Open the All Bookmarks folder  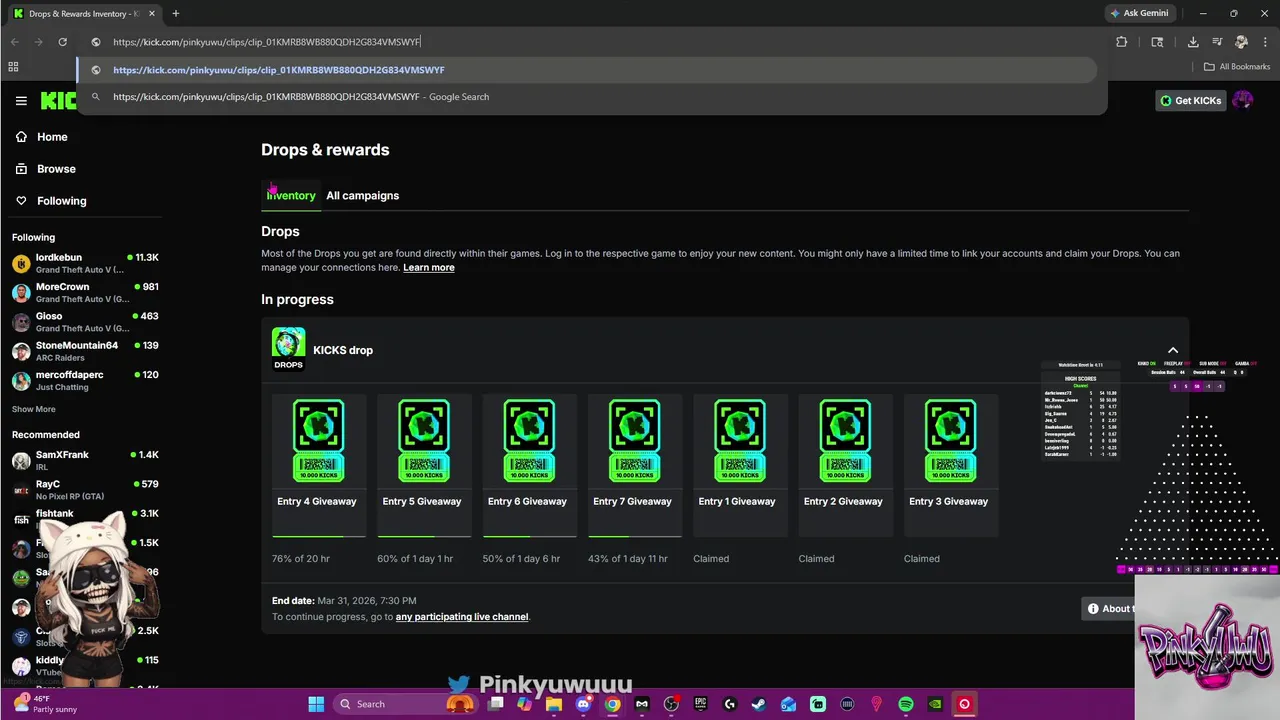click(x=1237, y=67)
